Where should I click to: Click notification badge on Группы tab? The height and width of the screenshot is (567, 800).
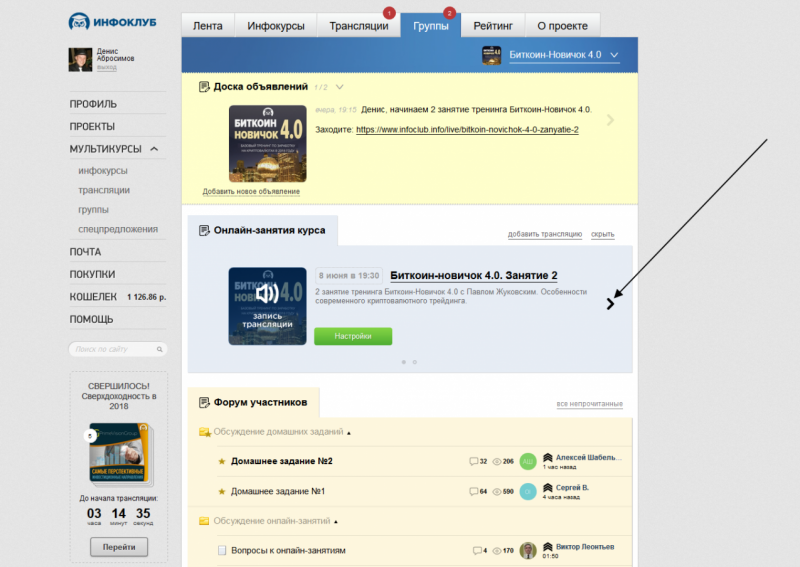pos(449,12)
